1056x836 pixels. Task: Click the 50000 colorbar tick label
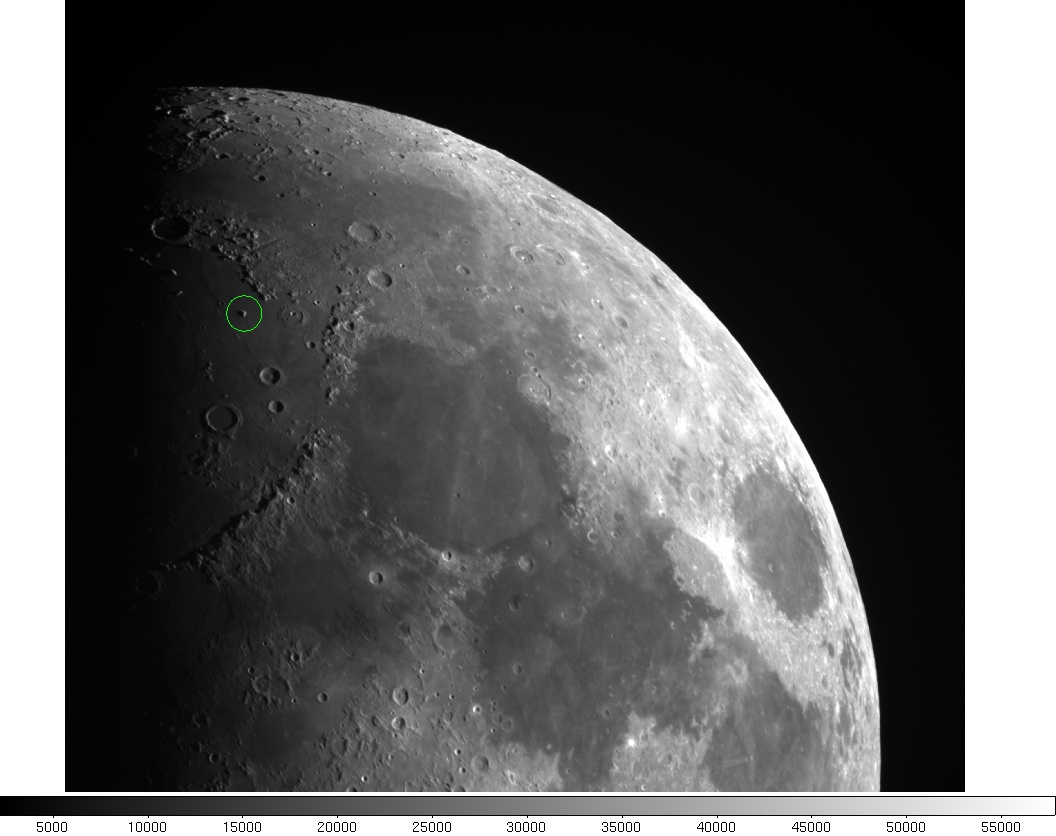[x=906, y=827]
